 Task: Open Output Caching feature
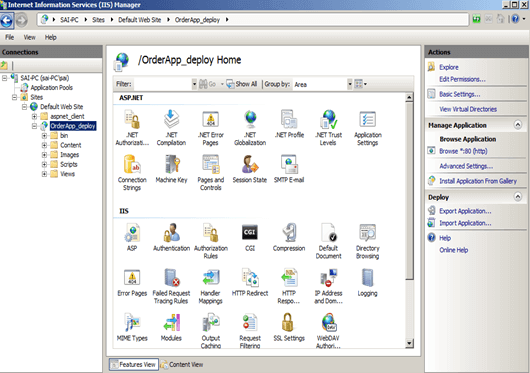coord(211,331)
